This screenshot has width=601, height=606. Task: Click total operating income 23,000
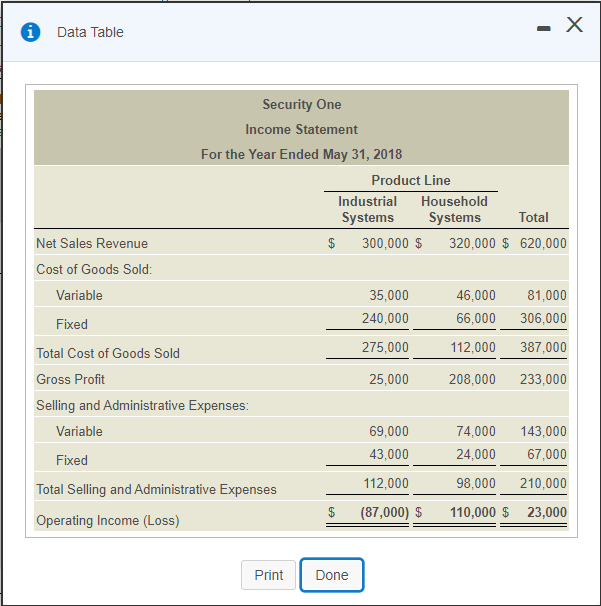click(547, 512)
